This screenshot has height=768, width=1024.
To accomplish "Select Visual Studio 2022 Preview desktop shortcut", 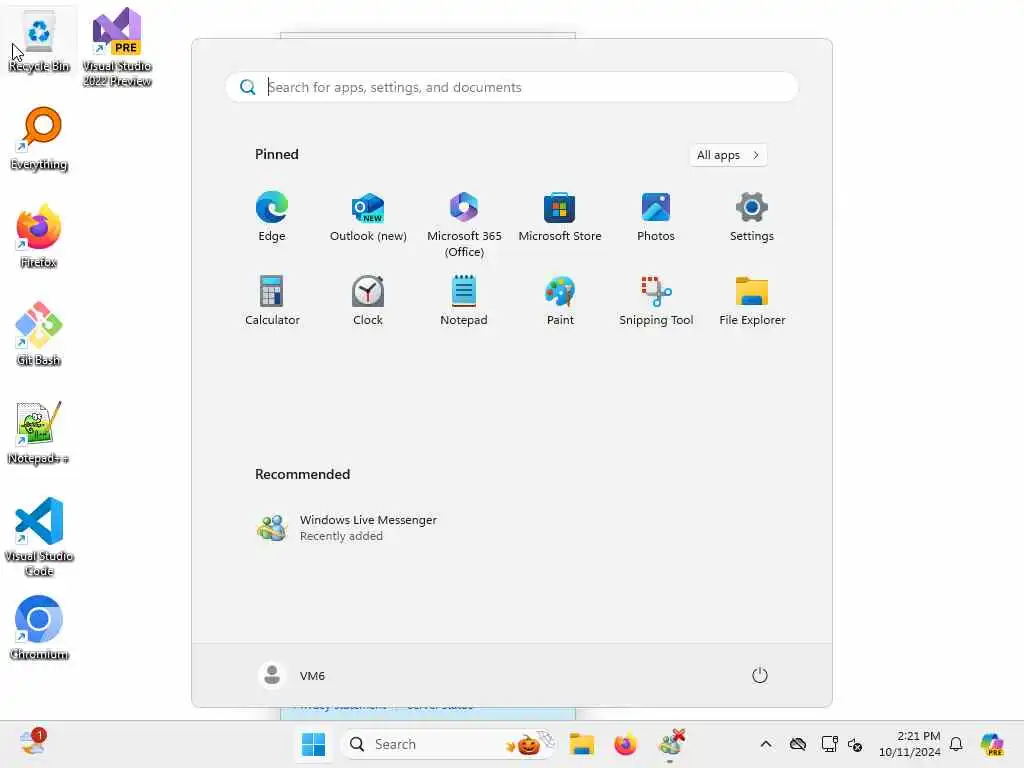I will pyautogui.click(x=117, y=48).
